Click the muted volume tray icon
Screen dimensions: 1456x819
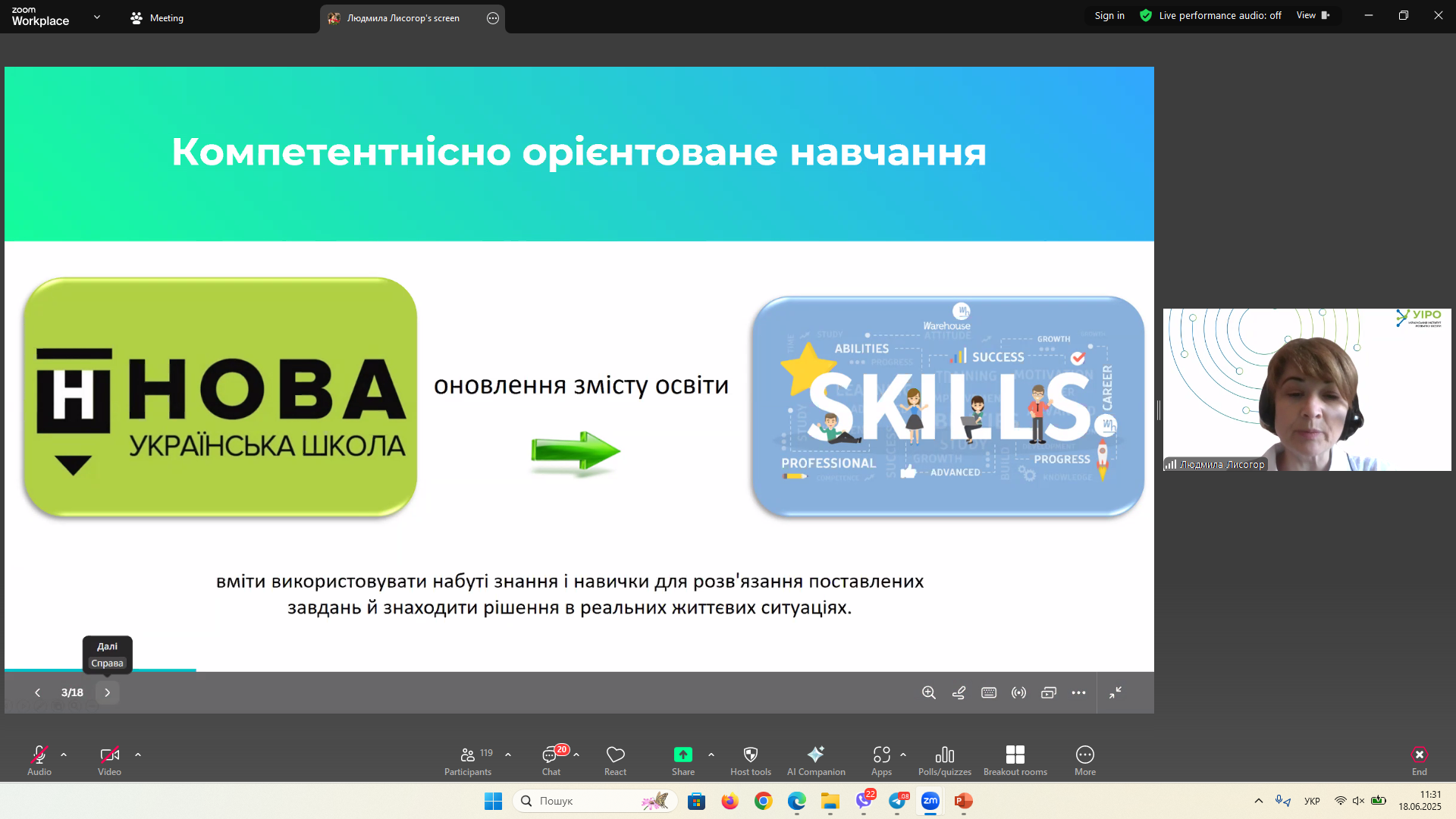[x=1359, y=801]
